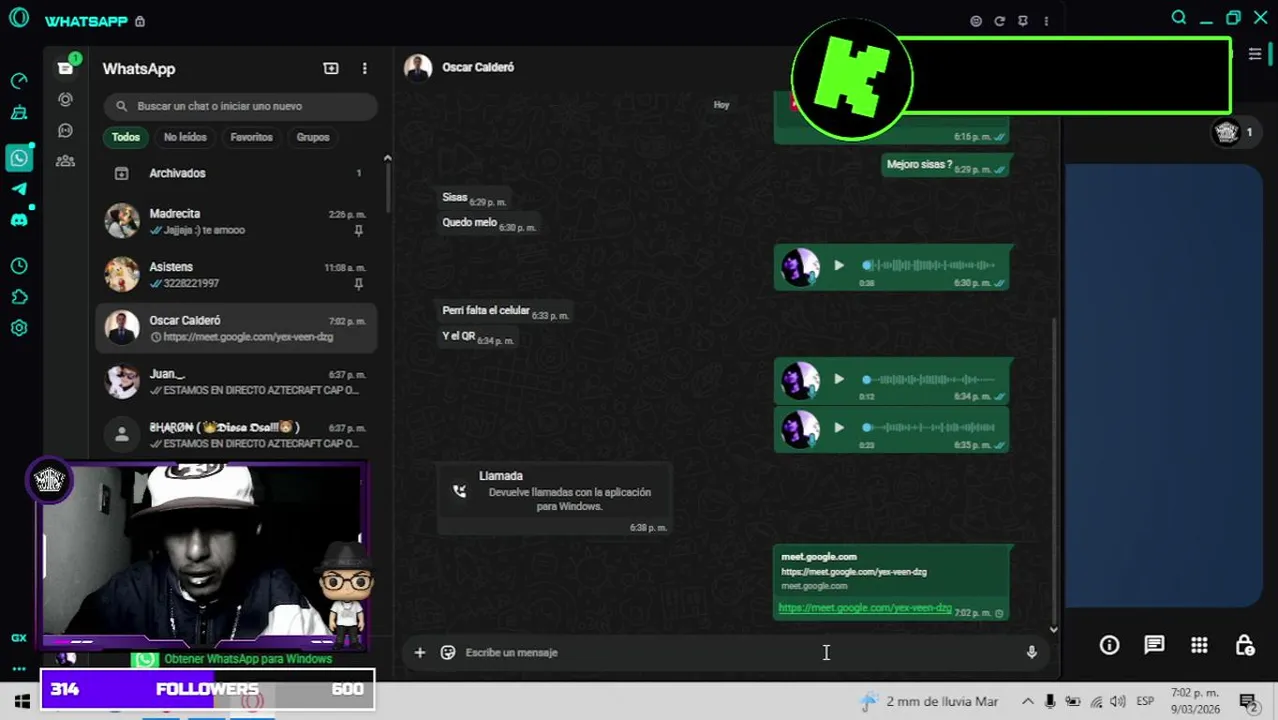Select the Todos filter tab
Image resolution: width=1278 pixels, height=720 pixels.
pos(126,137)
